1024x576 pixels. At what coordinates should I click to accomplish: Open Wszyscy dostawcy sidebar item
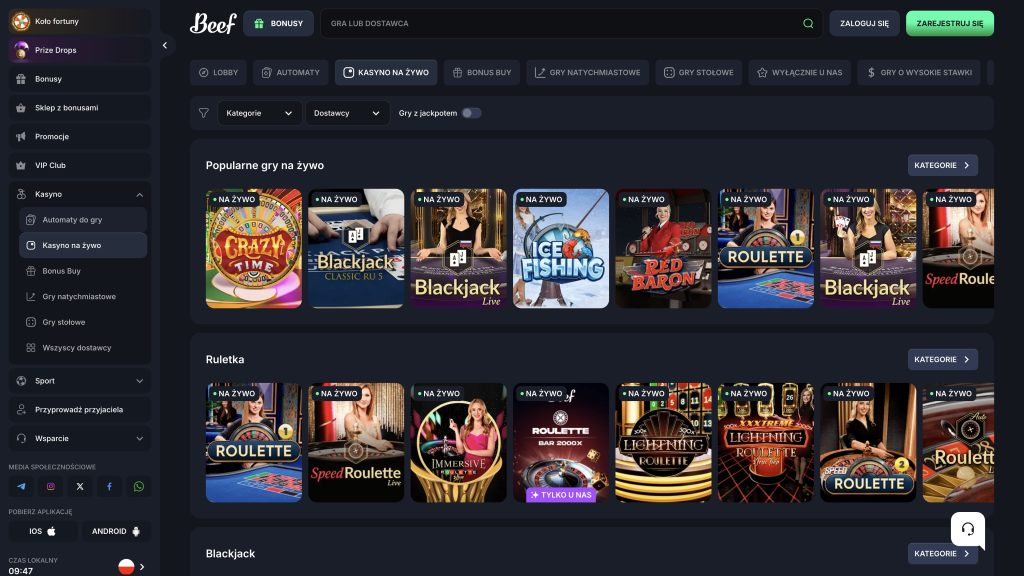tap(83, 347)
